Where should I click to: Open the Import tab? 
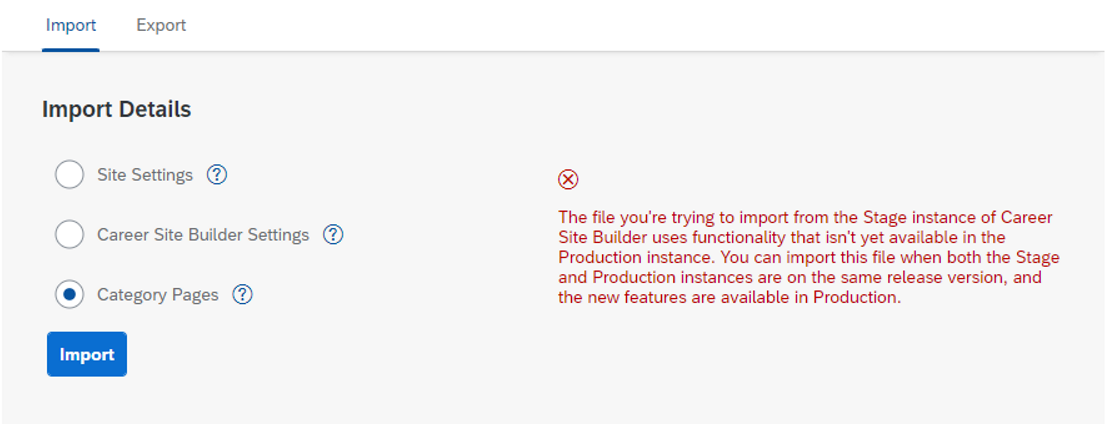(71, 25)
